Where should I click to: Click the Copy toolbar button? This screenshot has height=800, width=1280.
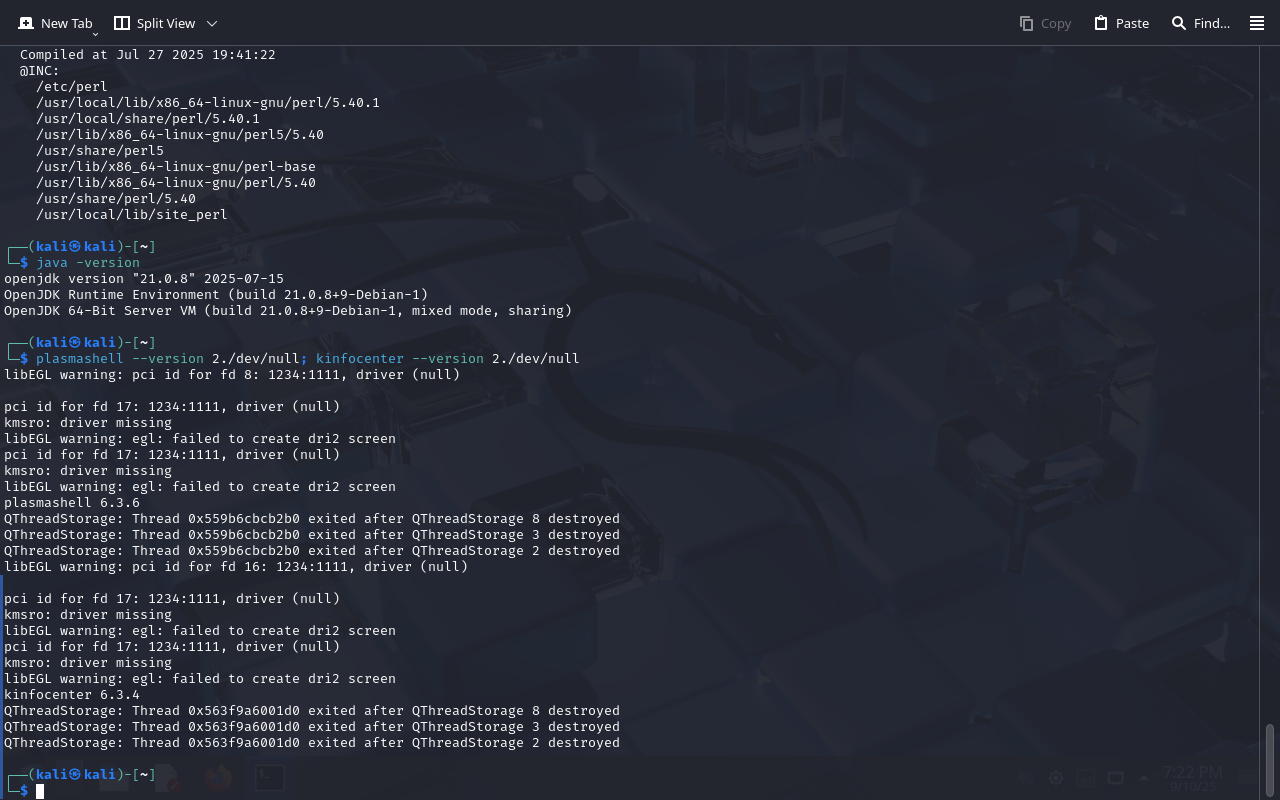tap(1045, 23)
